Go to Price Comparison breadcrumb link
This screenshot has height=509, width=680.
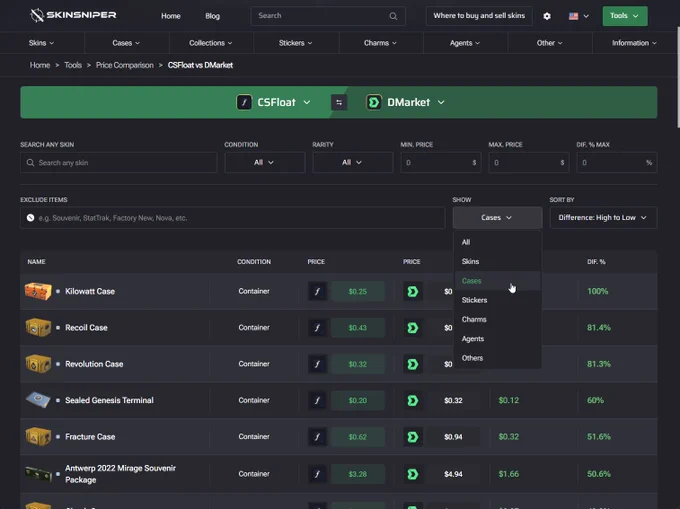click(124, 65)
